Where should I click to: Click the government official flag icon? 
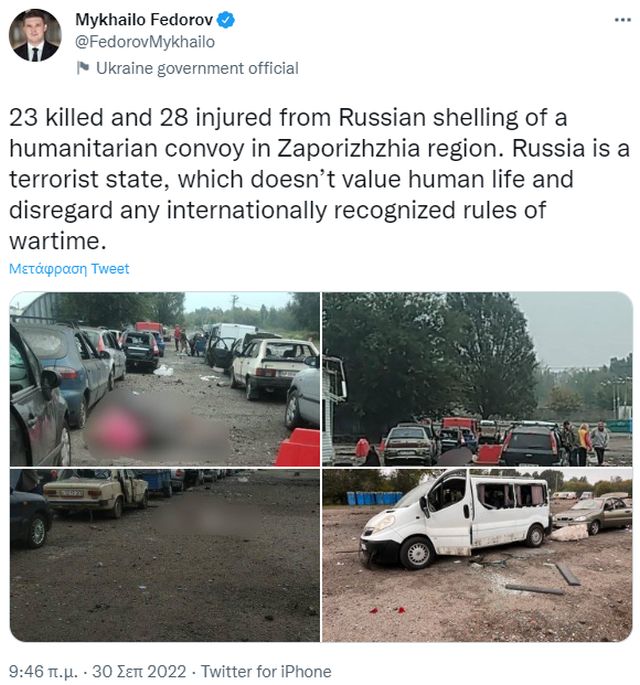point(83,68)
